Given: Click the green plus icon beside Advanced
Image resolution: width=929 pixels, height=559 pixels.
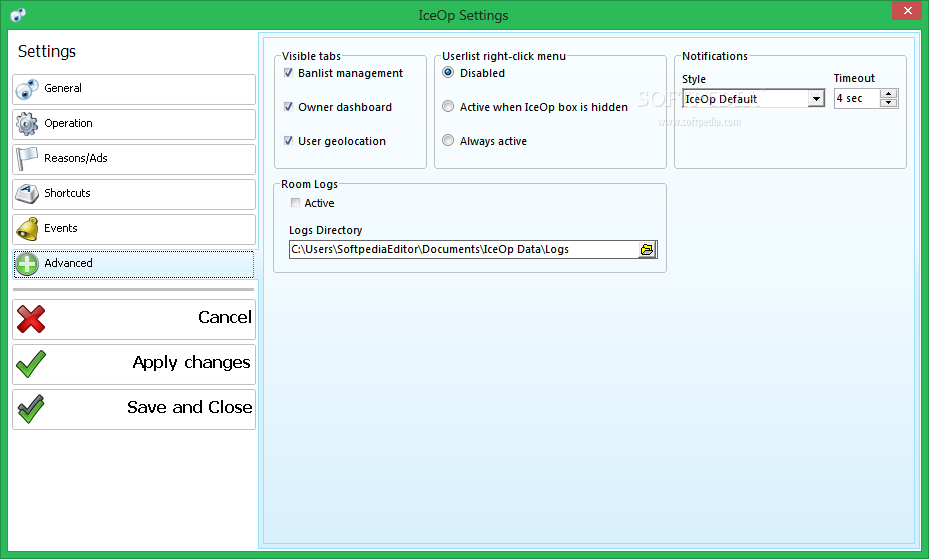Looking at the screenshot, I should point(27,264).
